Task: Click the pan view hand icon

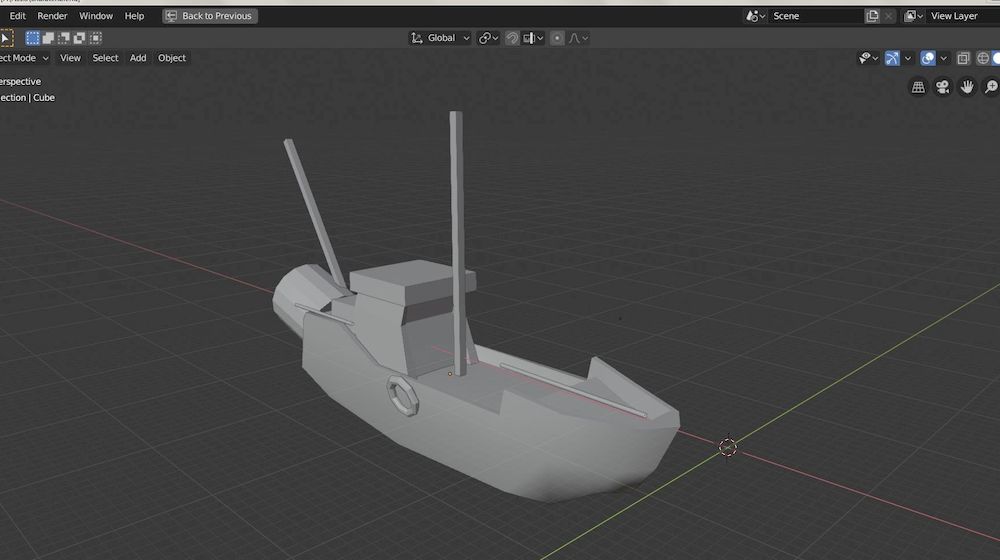Action: click(967, 88)
